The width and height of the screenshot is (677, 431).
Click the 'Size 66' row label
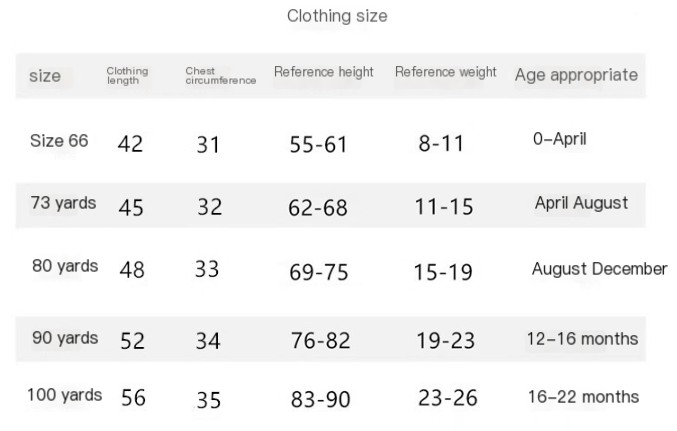pos(59,141)
